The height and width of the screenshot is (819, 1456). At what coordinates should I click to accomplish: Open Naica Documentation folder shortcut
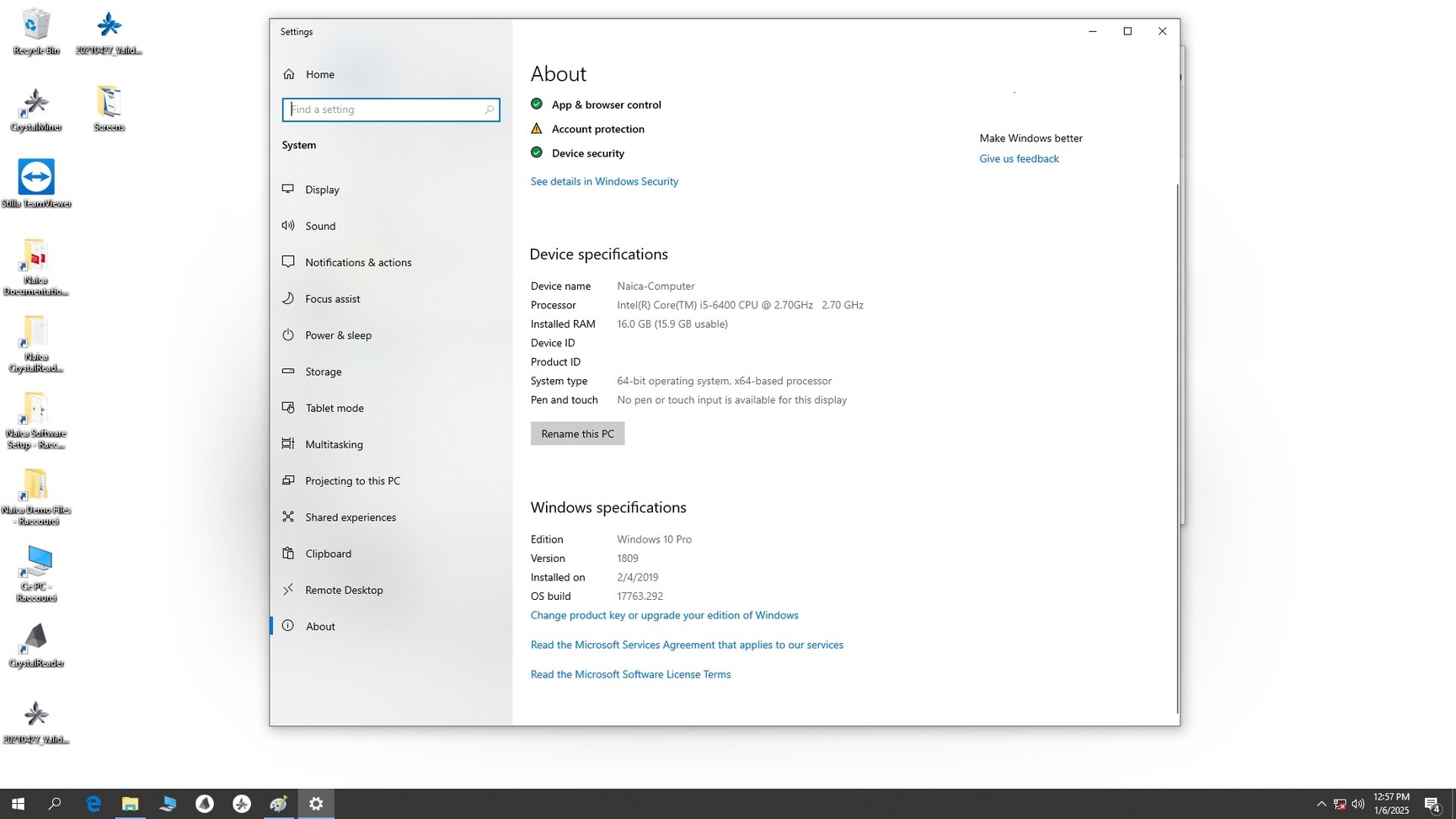(x=36, y=267)
